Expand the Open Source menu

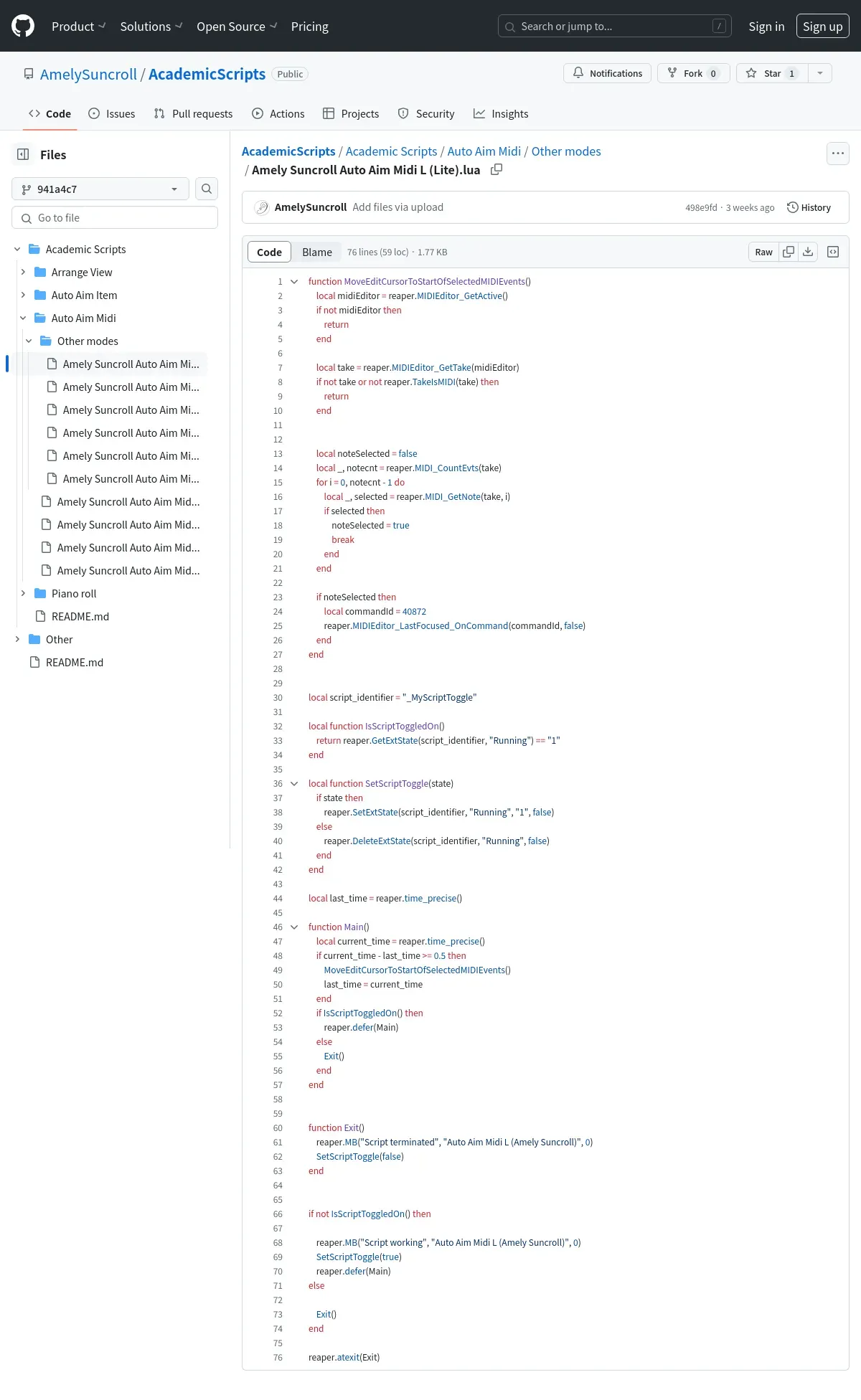point(237,27)
